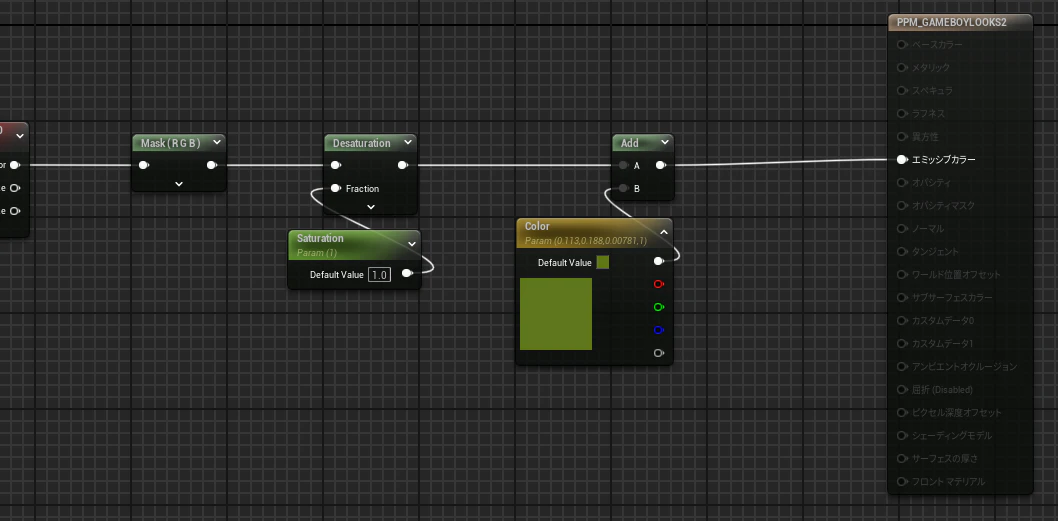The height and width of the screenshot is (521, 1058).
Task: Click the ベースカラー input pin
Action: 901,45
